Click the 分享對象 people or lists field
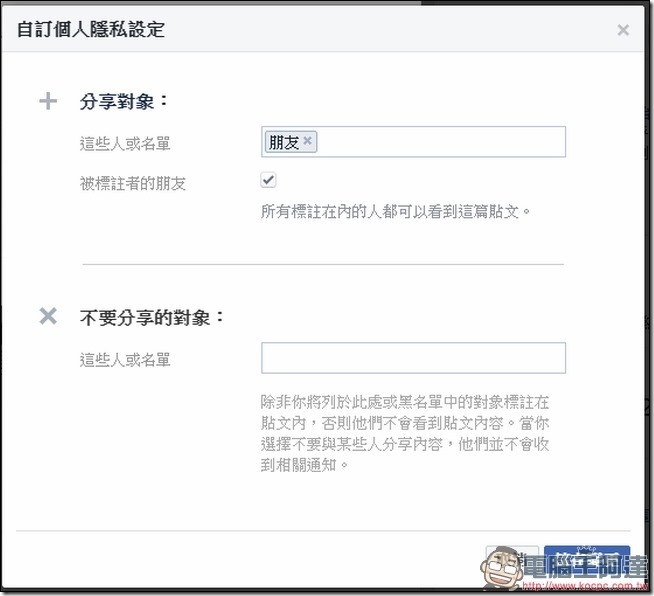Viewport: 654px width, 596px height. pyautogui.click(x=413, y=142)
